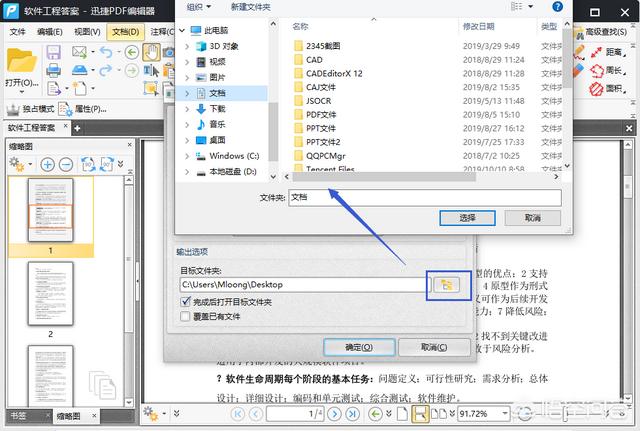640x431 pixels.
Task: Click the Cancel button in folder dialog
Action: (532, 217)
